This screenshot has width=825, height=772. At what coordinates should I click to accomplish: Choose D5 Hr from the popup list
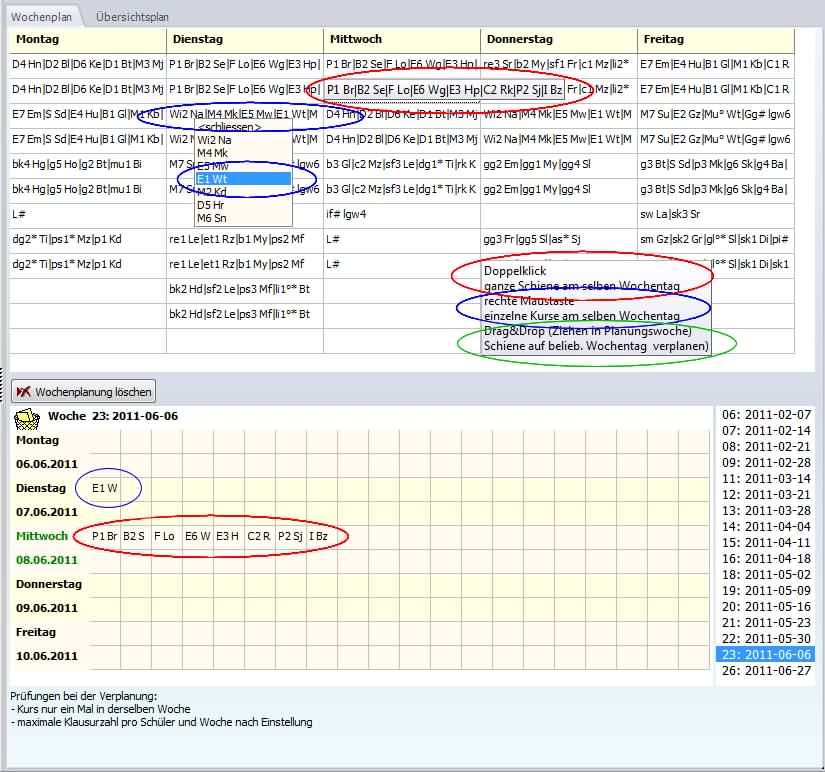(x=211, y=204)
